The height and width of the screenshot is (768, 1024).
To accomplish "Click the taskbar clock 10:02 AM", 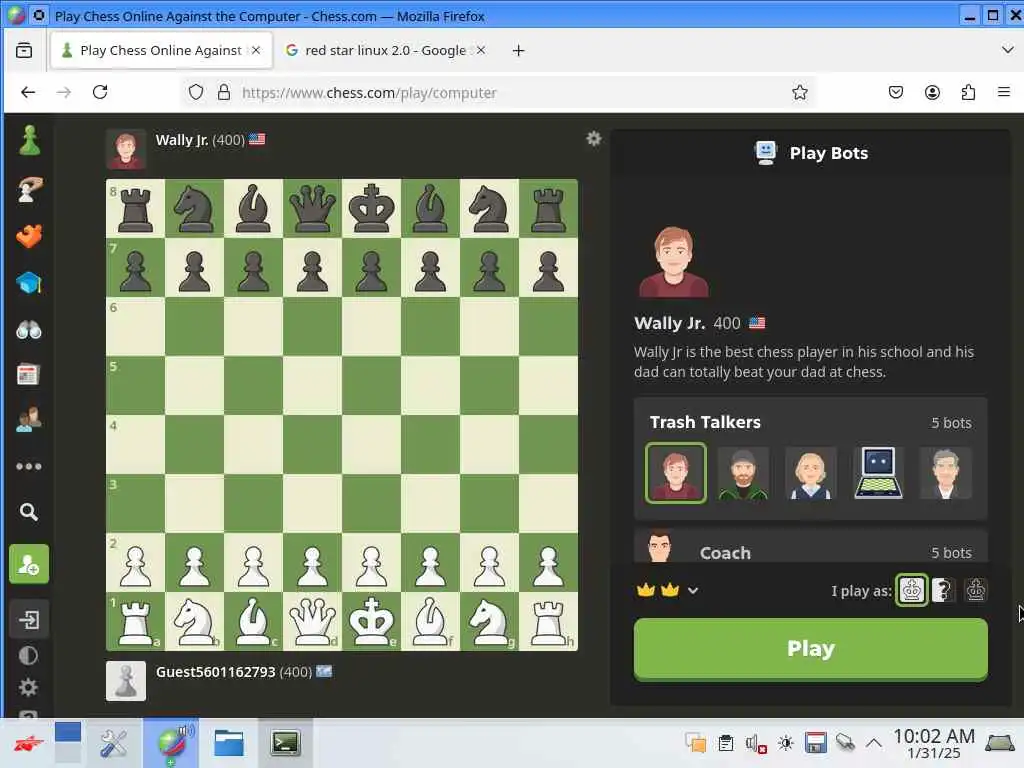I will (933, 737).
